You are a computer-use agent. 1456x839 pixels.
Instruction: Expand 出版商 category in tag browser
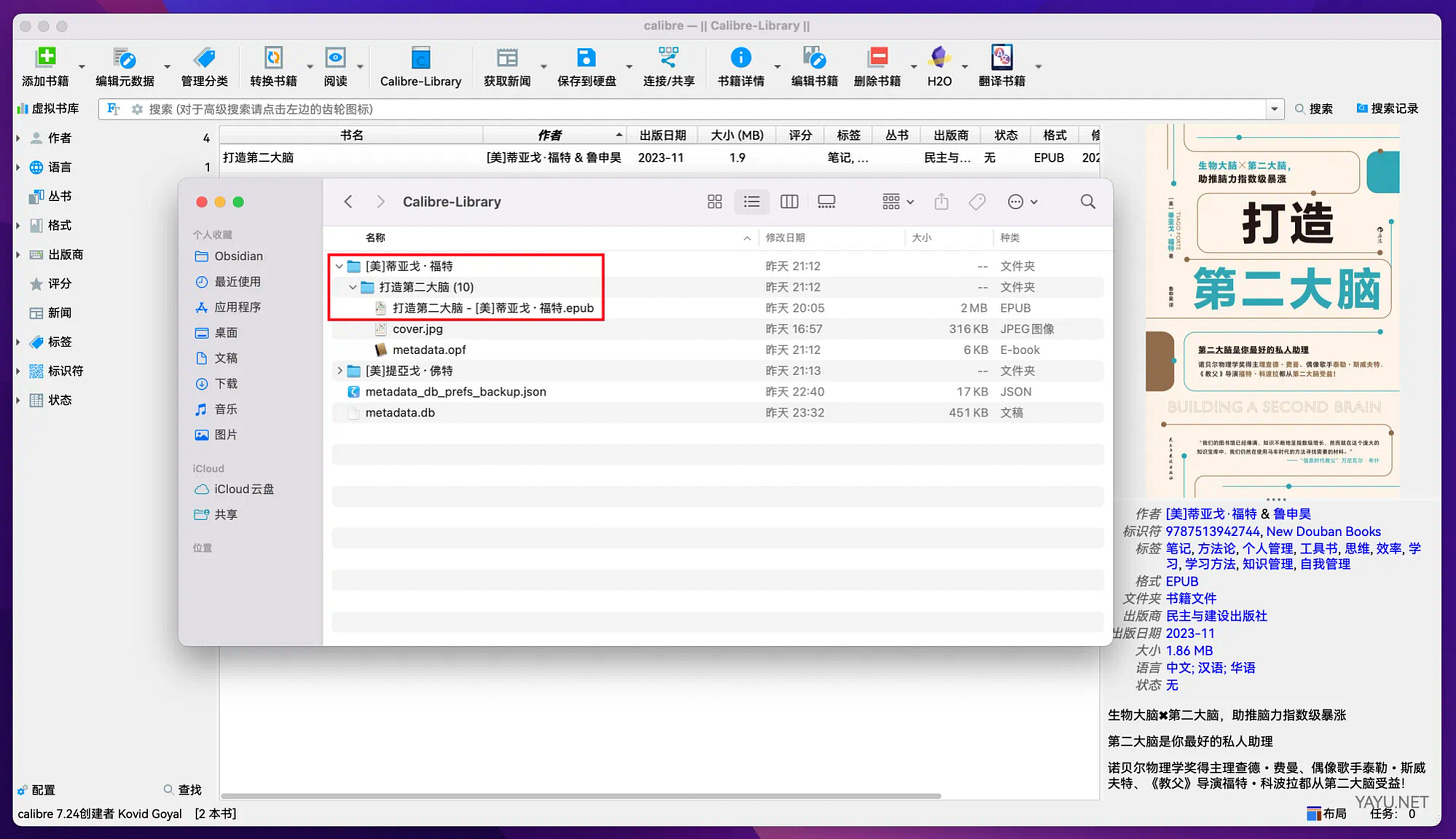[18, 255]
